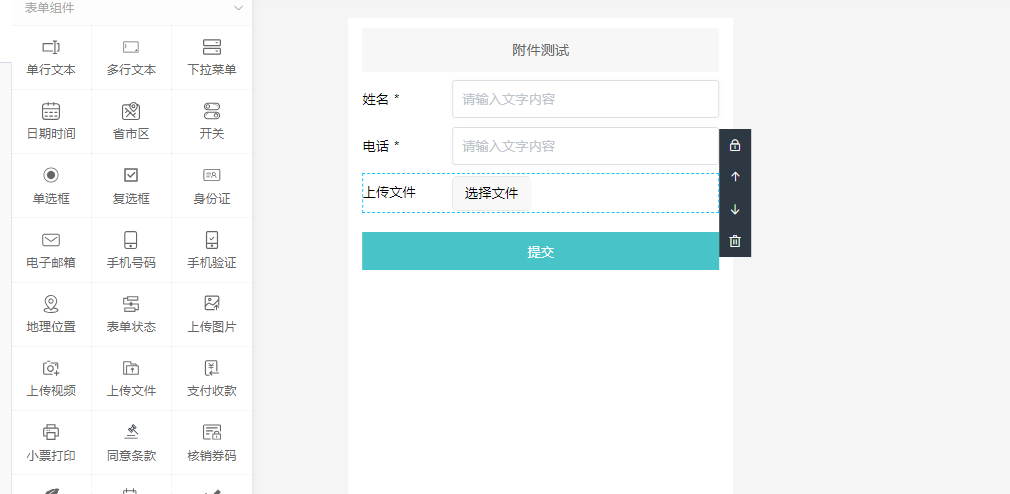Add the 复选框 checkbox component

coord(131,185)
